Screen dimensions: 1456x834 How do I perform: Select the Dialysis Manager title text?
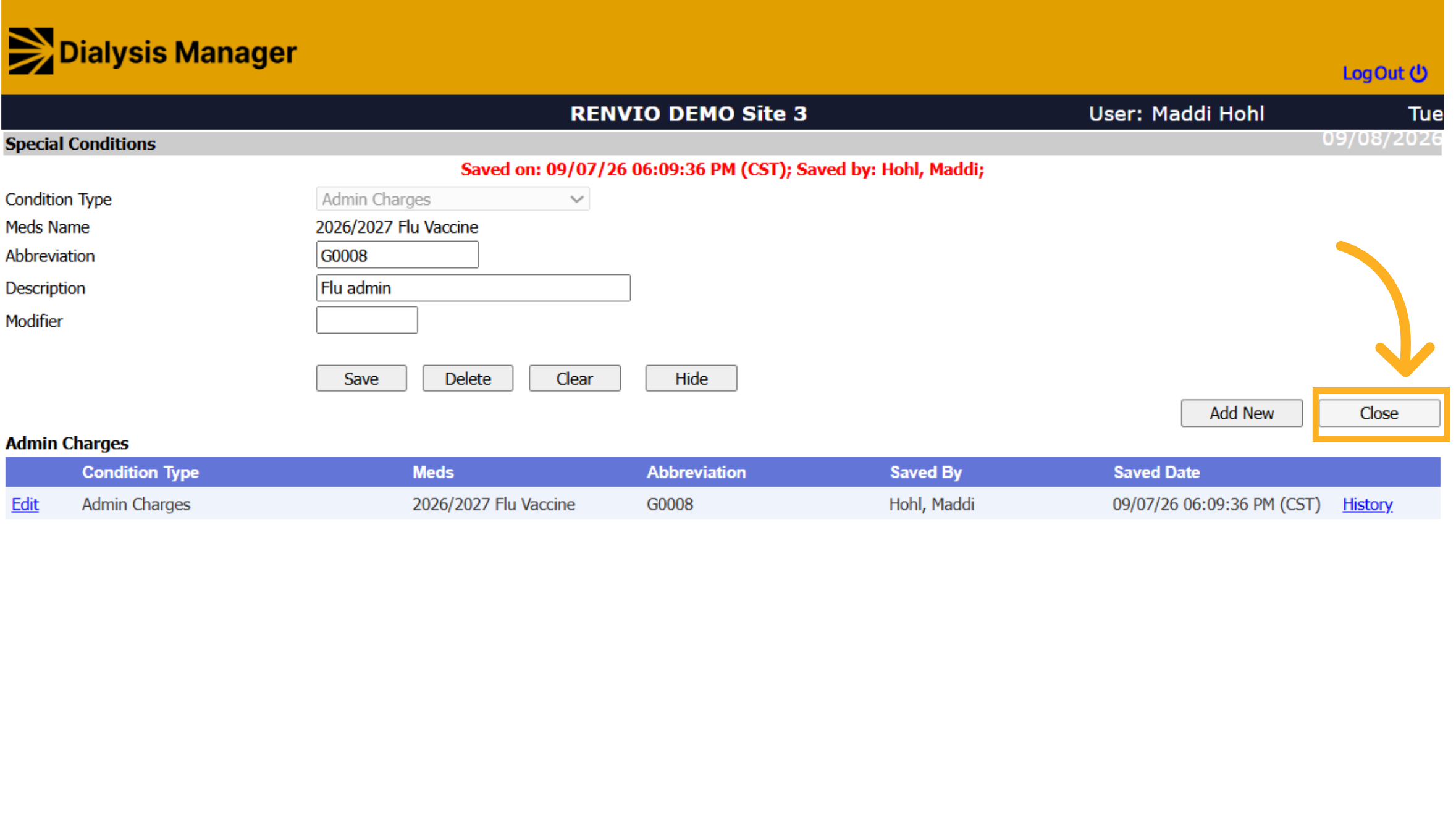178,53
